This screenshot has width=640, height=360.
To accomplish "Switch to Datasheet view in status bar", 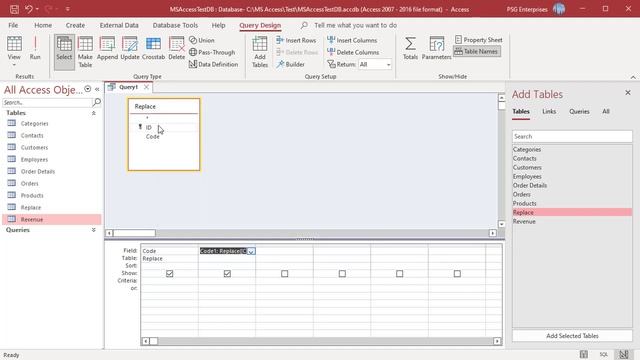I will point(584,354).
